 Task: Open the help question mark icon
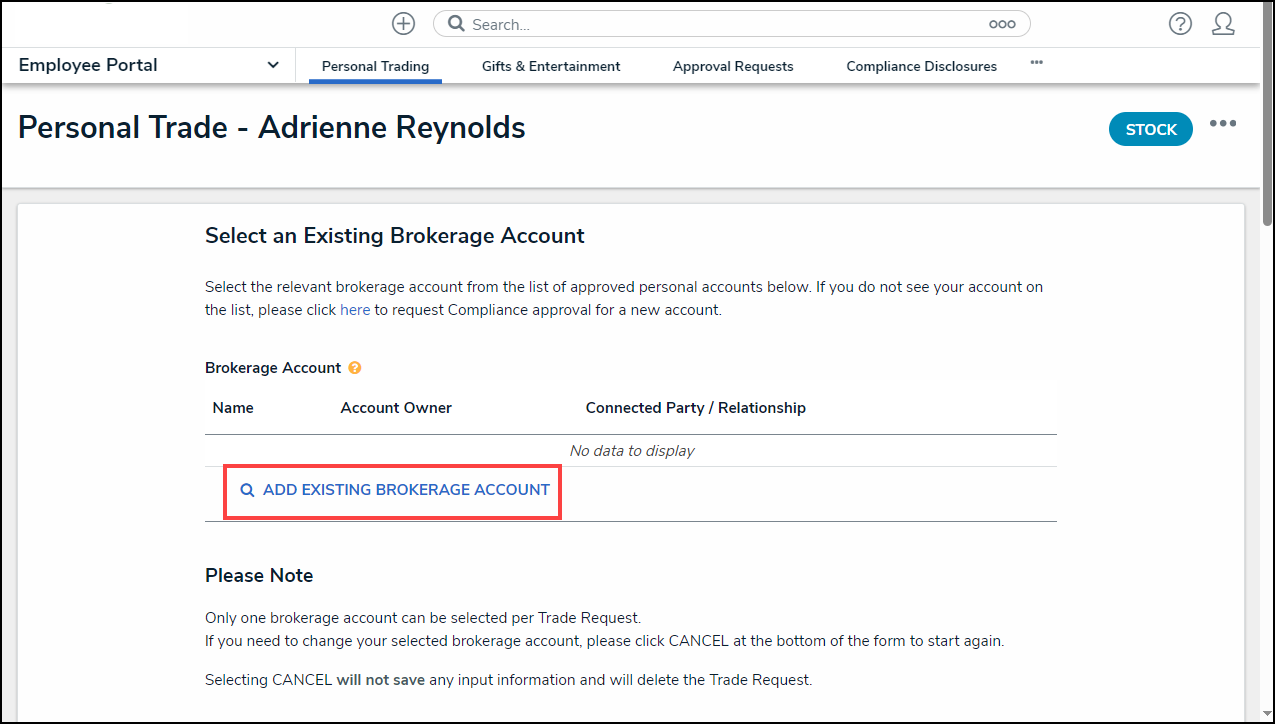coord(1180,23)
